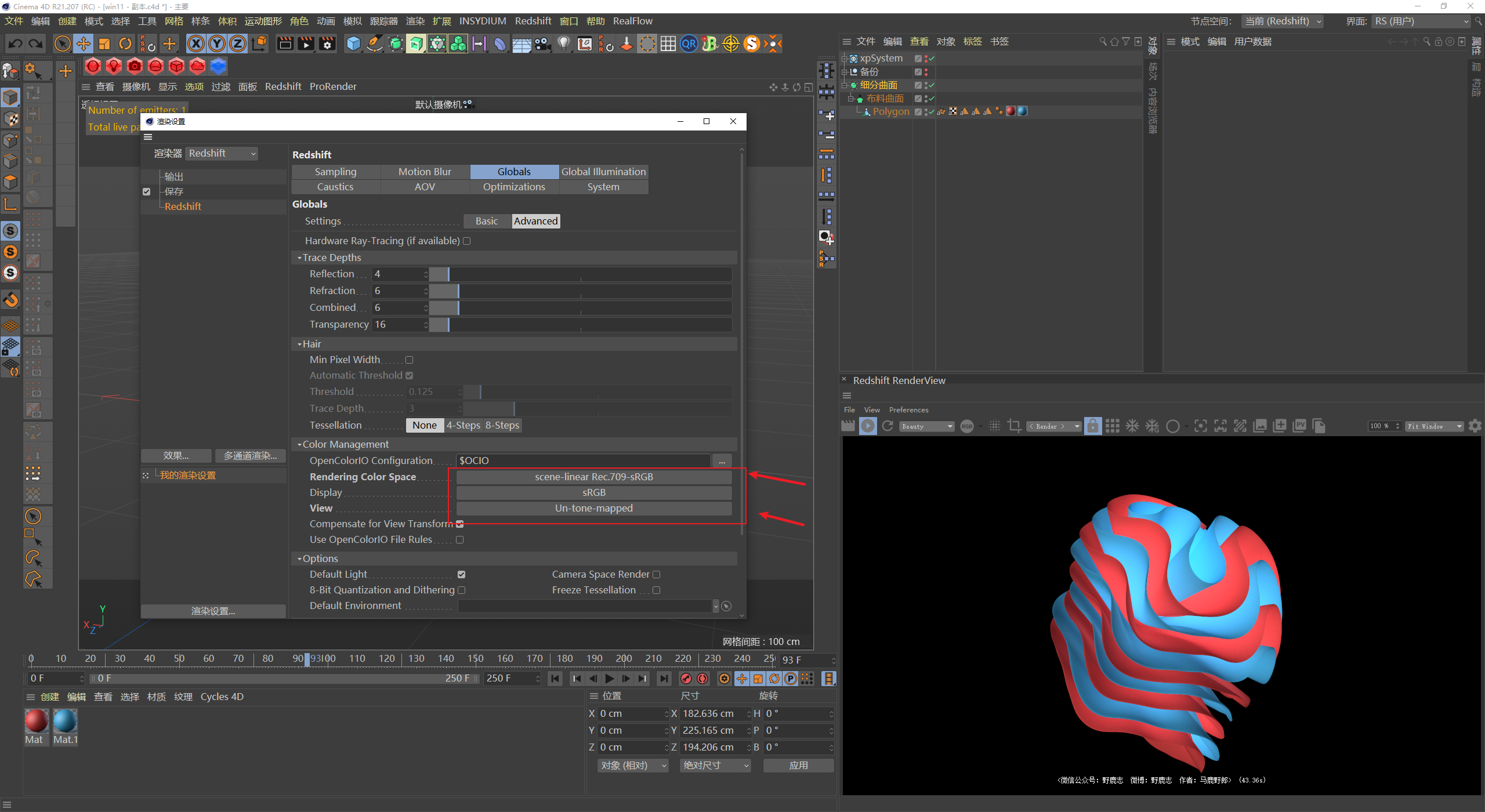The image size is (1485, 812).
Task: Click the OCIO browse ellipsis button
Action: [722, 461]
